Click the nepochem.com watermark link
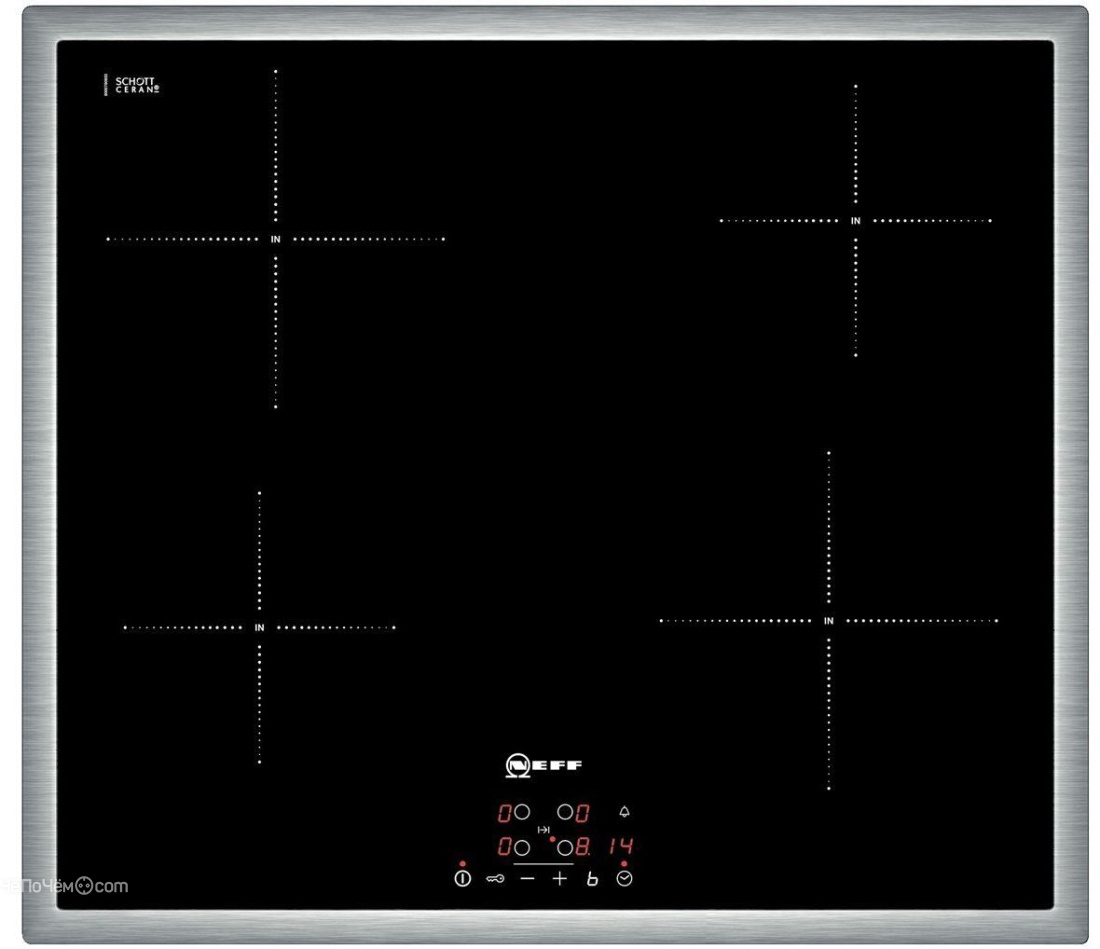Screen dimensions: 1100x949 [65, 886]
